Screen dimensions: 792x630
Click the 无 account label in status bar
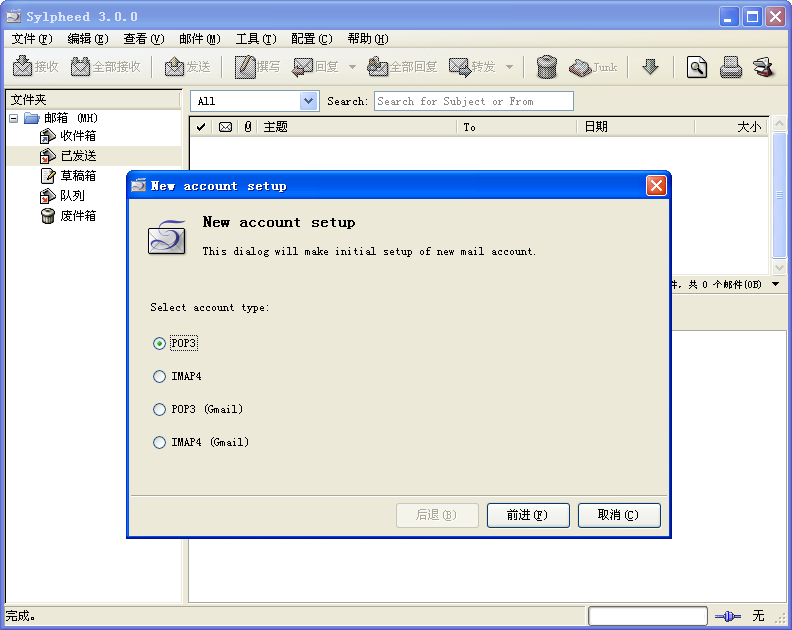[758, 616]
